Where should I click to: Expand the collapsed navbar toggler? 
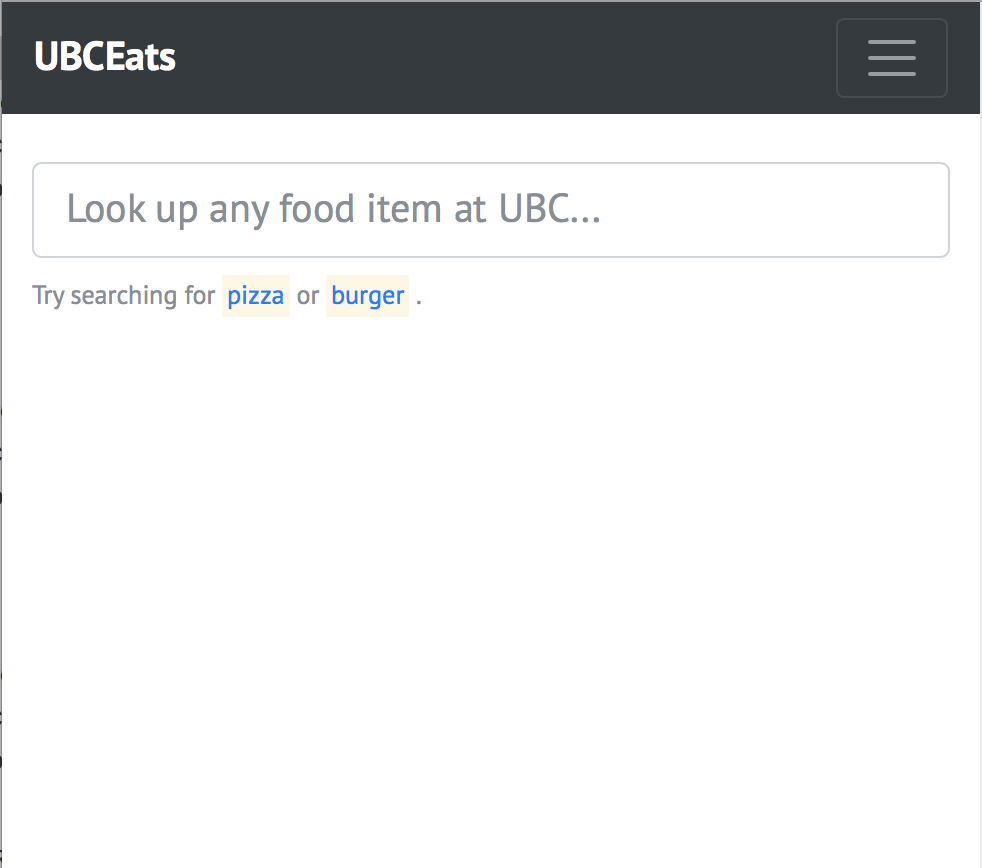[891, 58]
